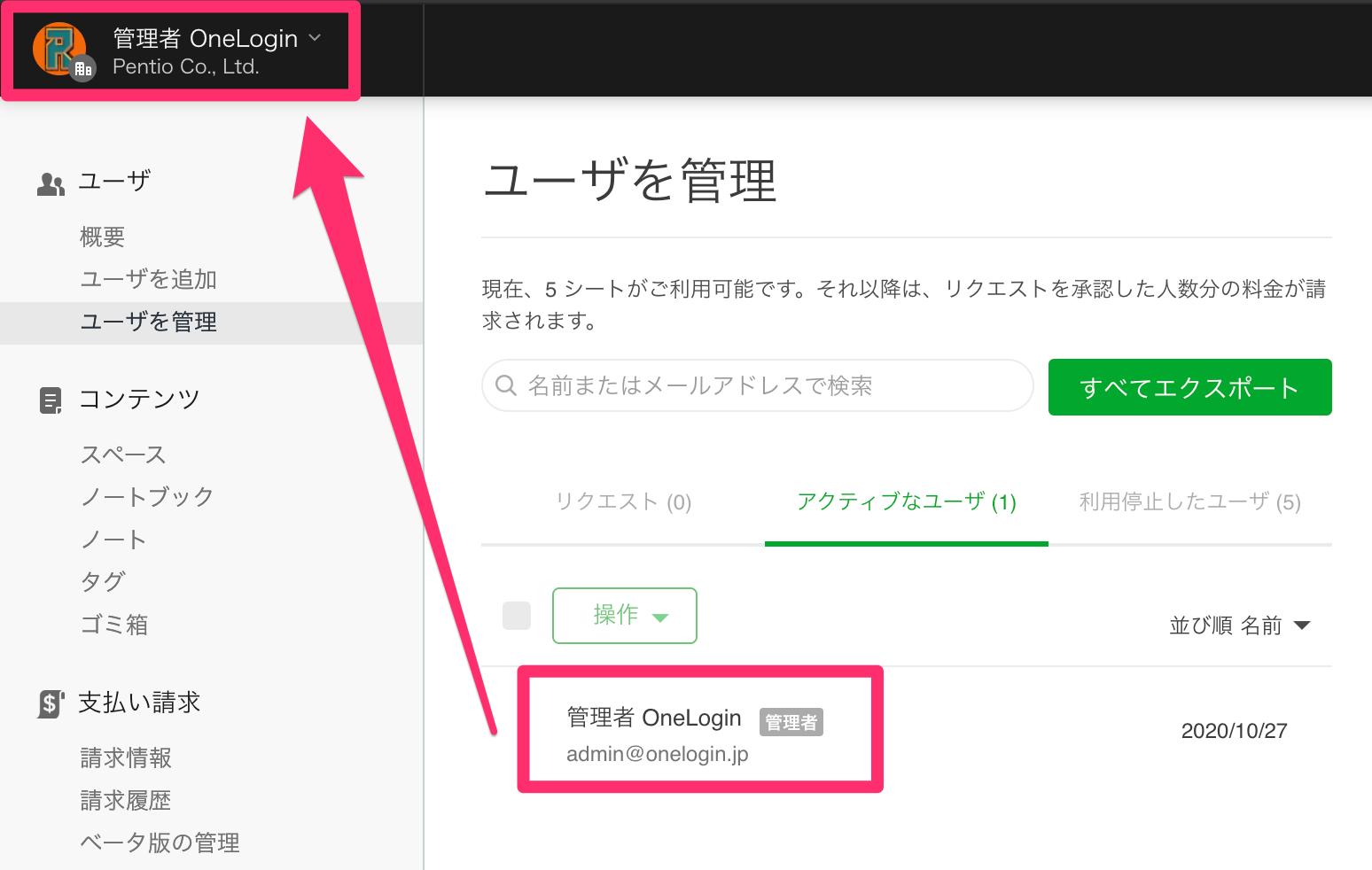
Task: Click the ユーザ section heading
Action: (114, 181)
